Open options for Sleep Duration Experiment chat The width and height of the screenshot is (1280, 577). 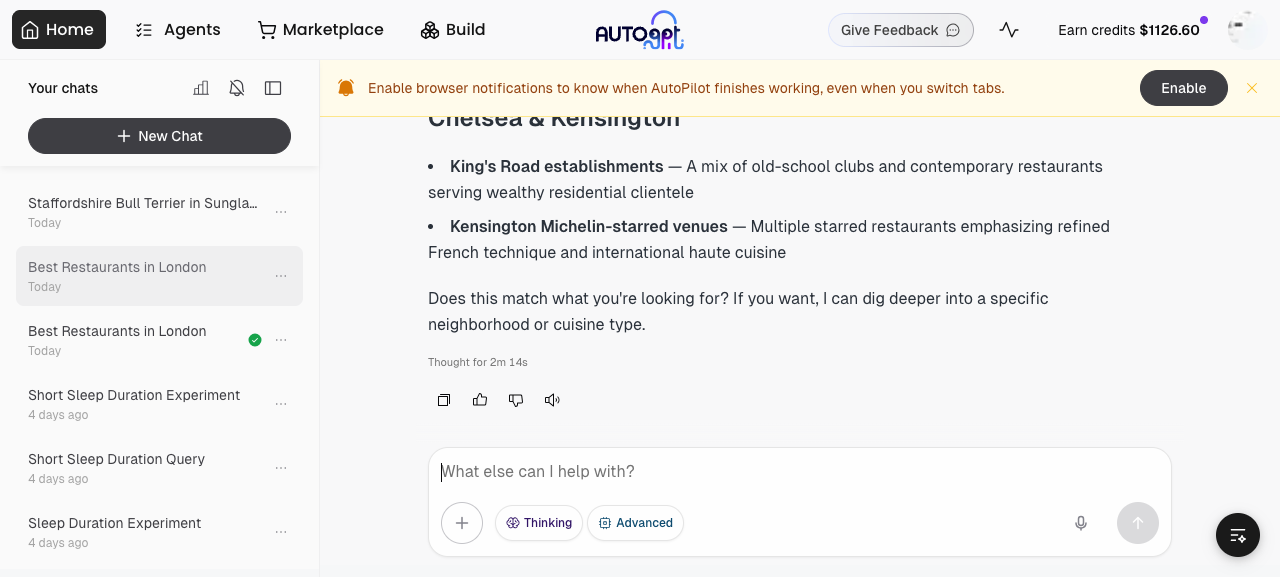click(281, 532)
